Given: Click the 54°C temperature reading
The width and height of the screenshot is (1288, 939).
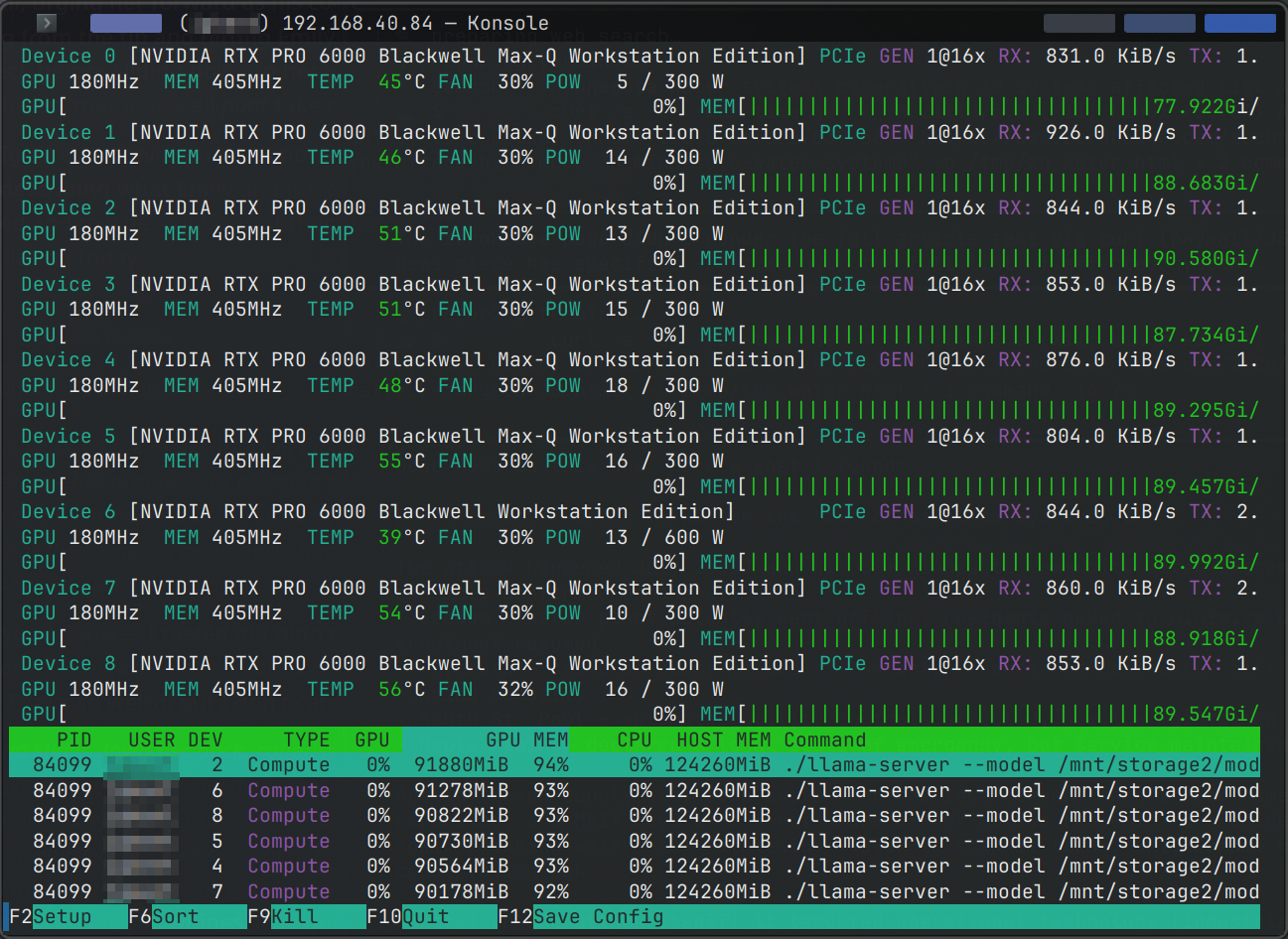Looking at the screenshot, I should click(402, 613).
